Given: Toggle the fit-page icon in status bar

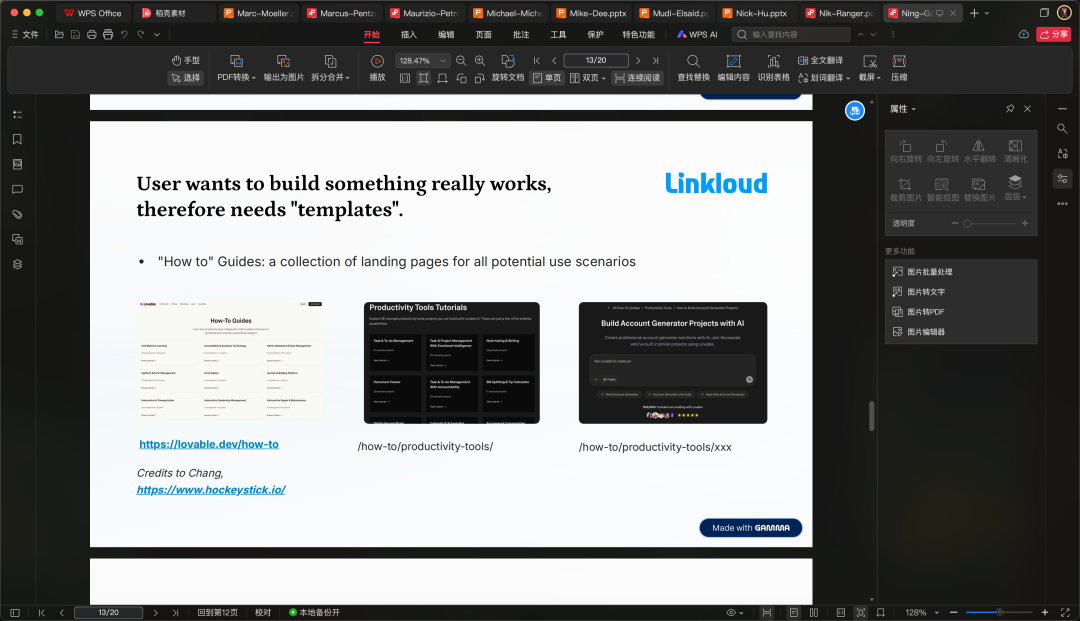Looking at the screenshot, I should [x=860, y=612].
